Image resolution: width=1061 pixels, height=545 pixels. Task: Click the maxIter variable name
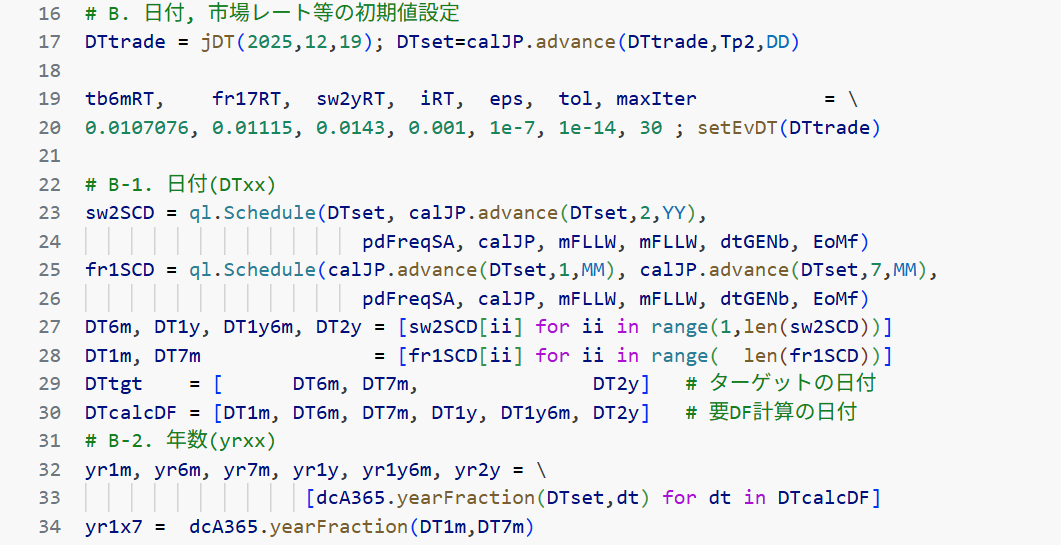click(656, 99)
